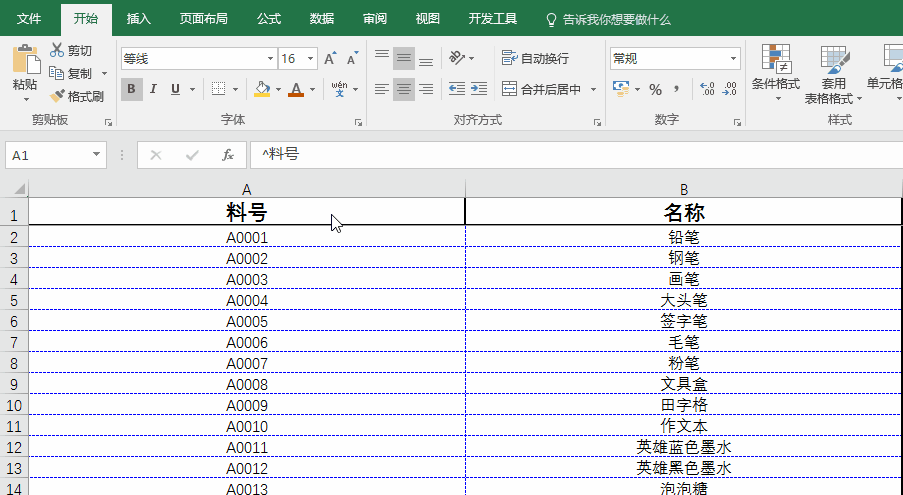Click the phonetic guide wén icon
Screen dimensions: 903x495
(x=339, y=89)
